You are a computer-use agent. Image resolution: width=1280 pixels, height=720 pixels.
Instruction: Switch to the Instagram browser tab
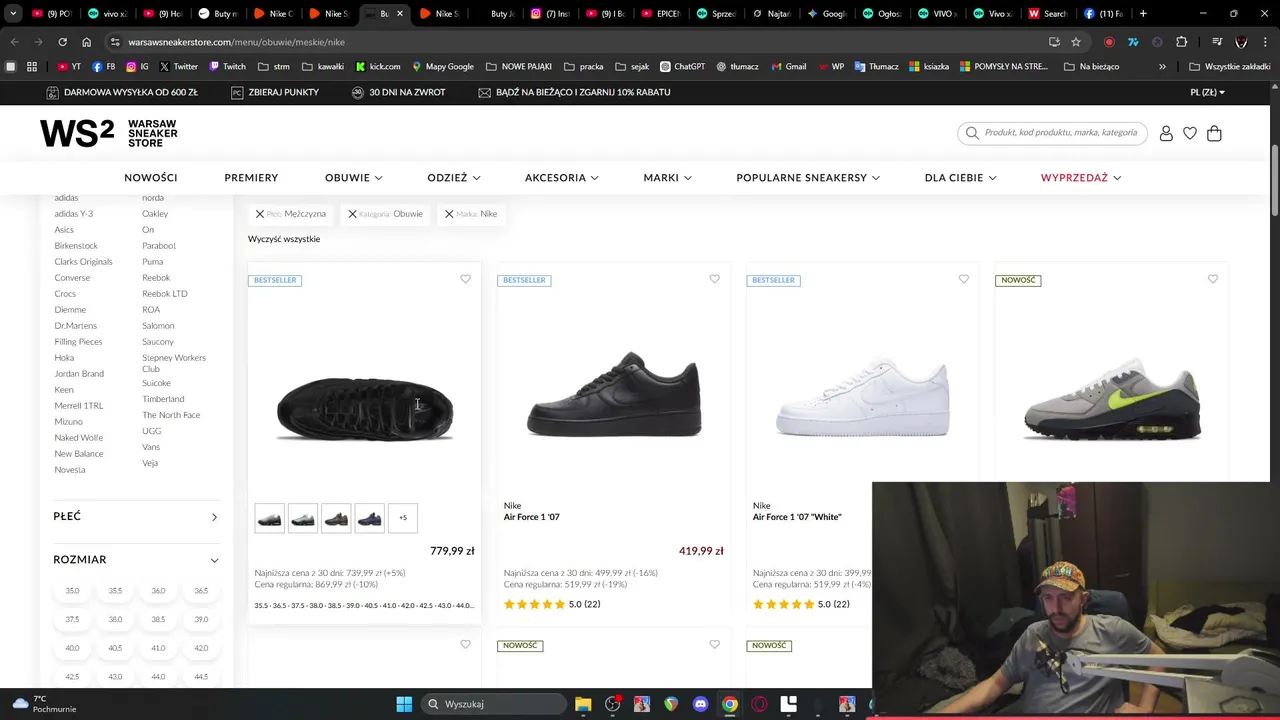tap(550, 14)
